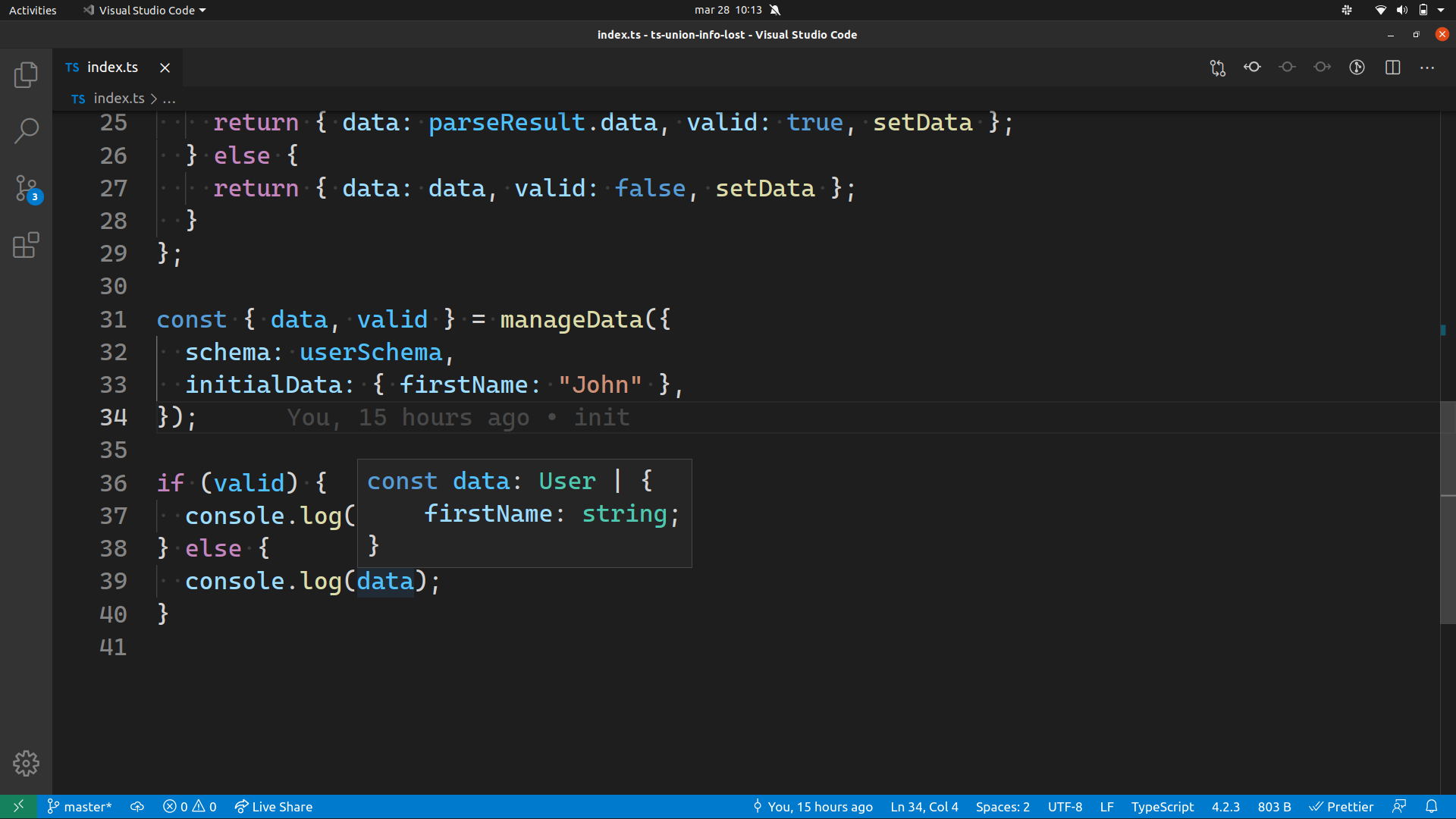Click the vertical scrollbar thumb in editor
This screenshot has width=1456, height=819.
pos(1447,512)
